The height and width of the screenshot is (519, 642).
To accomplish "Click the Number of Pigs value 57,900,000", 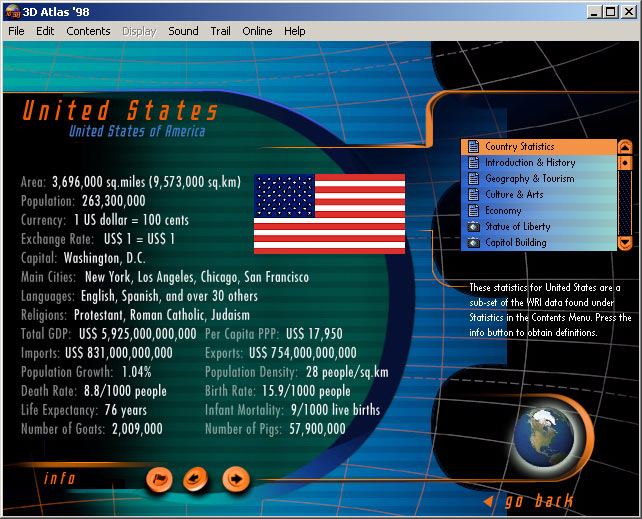I will [x=317, y=429].
